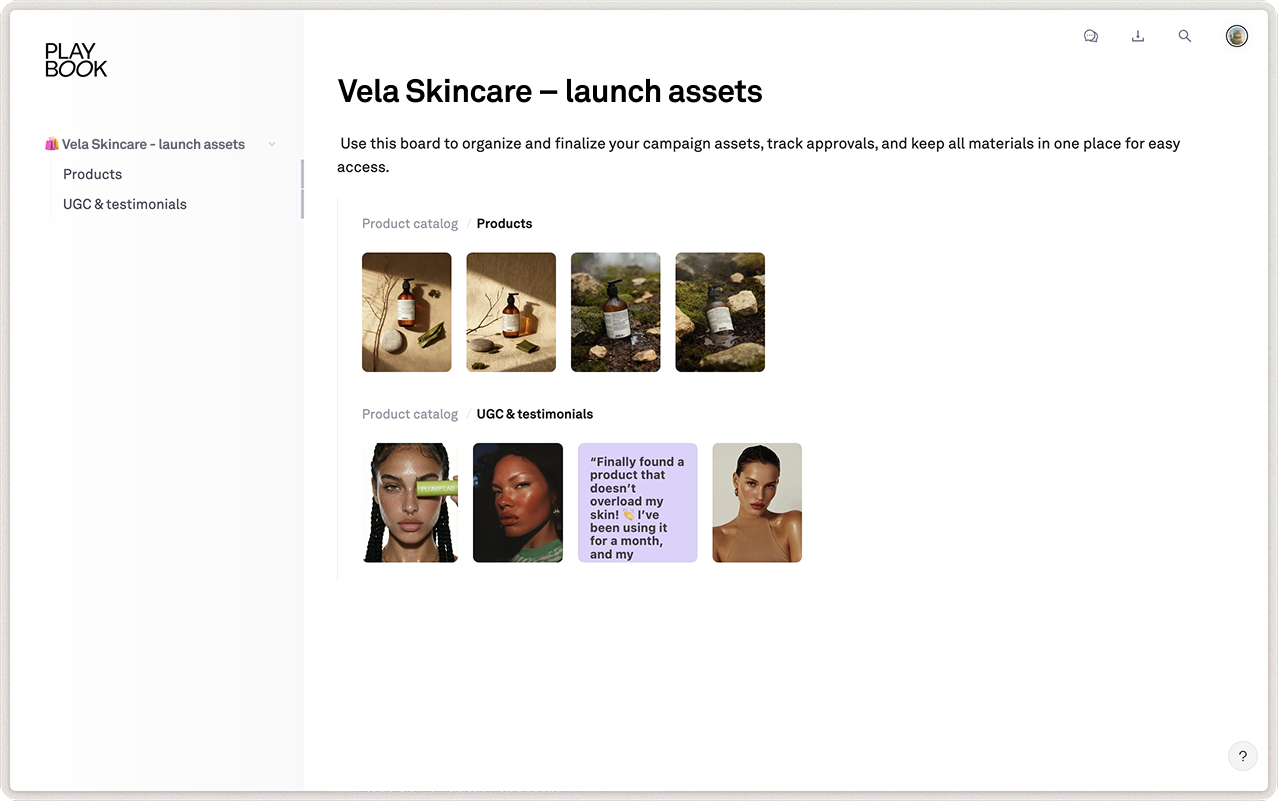Select the board title Vela Skincare heading

[549, 90]
